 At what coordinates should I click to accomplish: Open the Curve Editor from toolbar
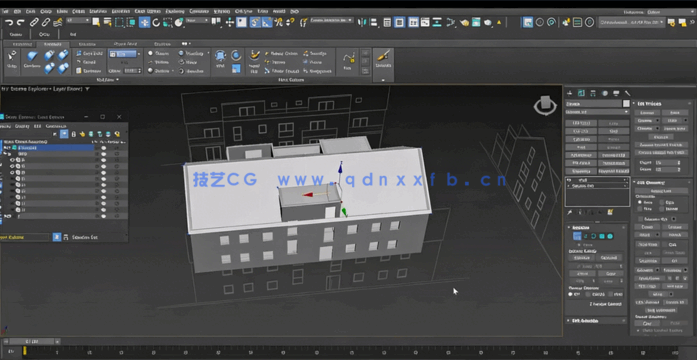coord(425,22)
